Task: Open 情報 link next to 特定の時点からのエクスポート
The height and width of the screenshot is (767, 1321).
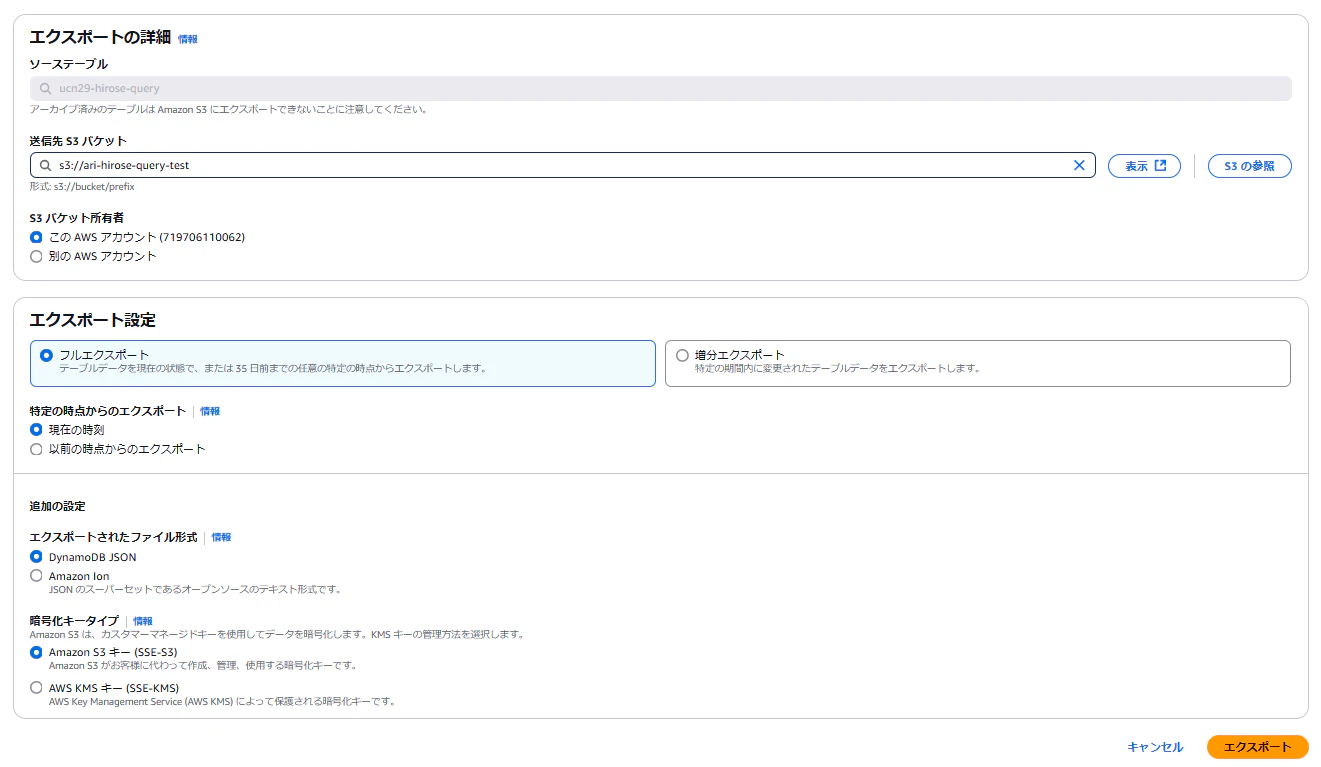Action: (x=210, y=411)
